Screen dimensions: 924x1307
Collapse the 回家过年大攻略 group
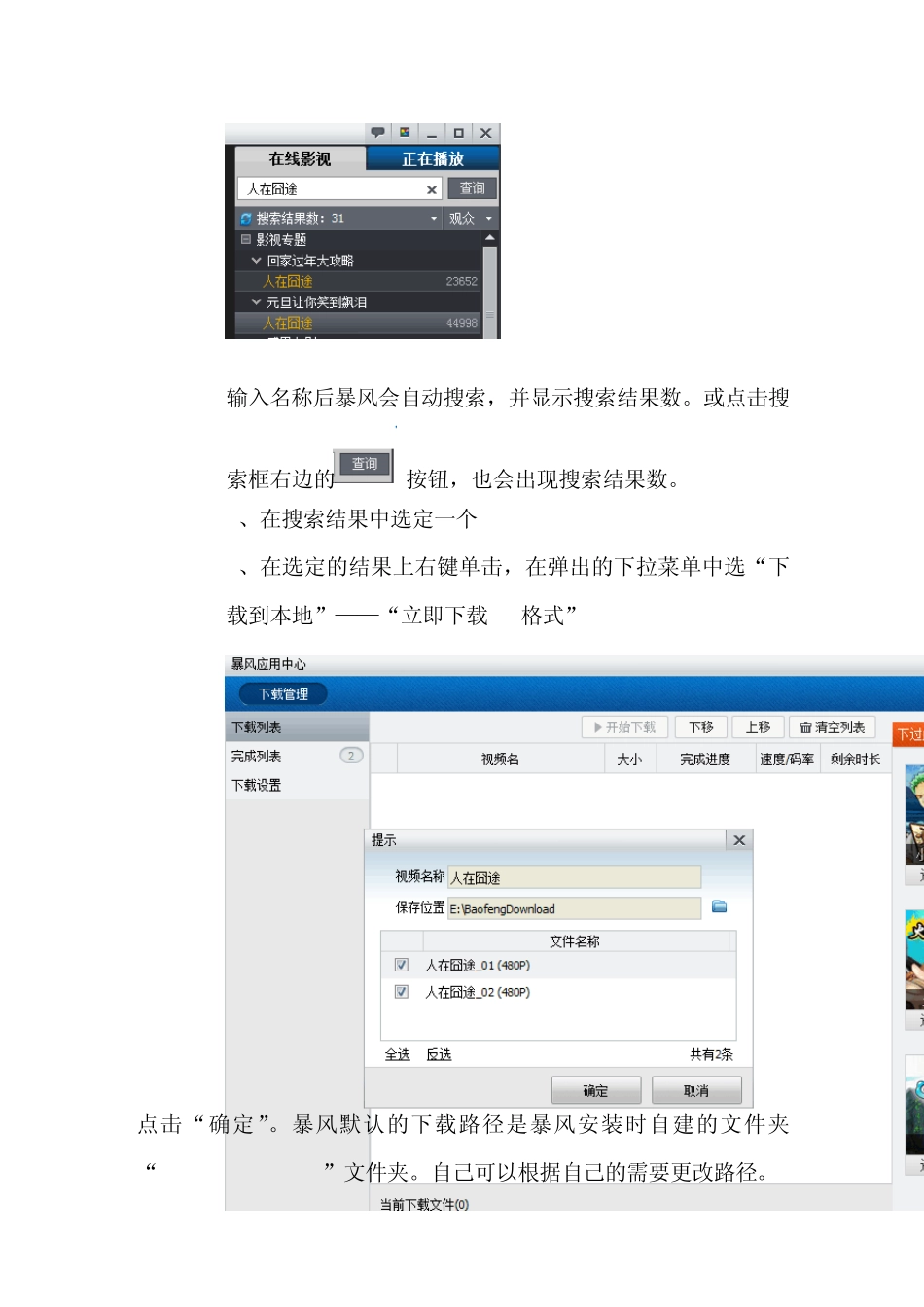[x=257, y=261]
